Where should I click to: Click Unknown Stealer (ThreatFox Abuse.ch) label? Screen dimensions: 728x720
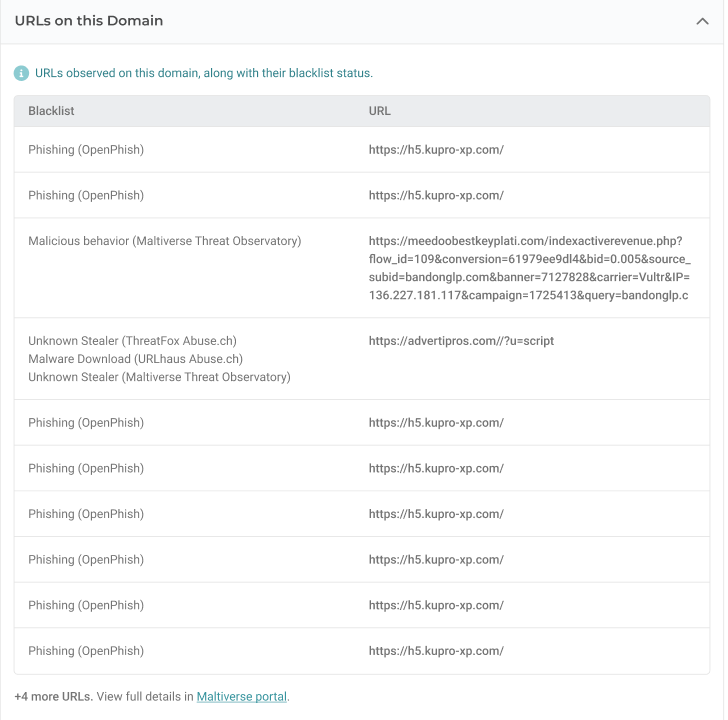coord(132,341)
